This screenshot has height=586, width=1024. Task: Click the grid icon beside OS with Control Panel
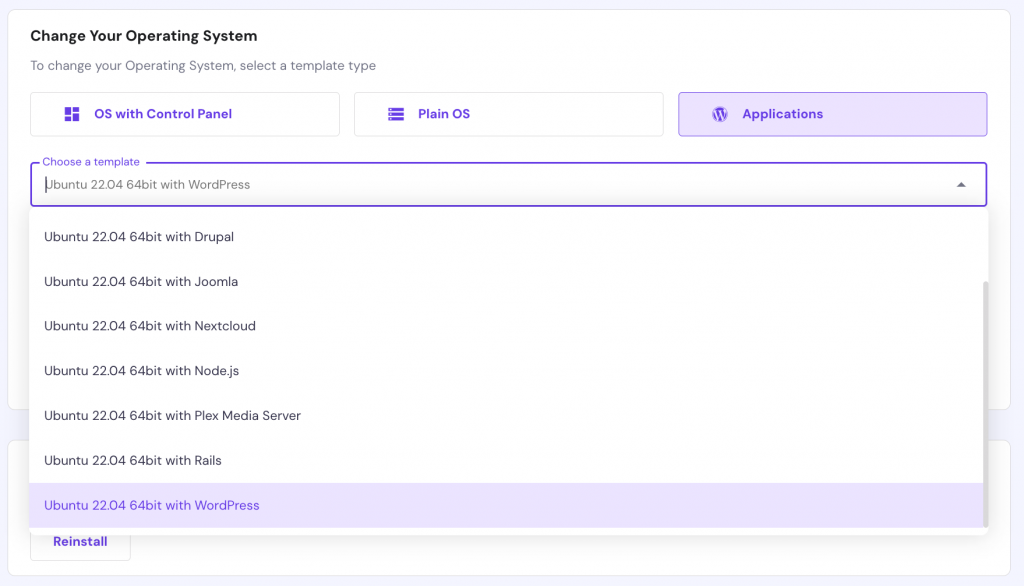pyautogui.click(x=71, y=113)
